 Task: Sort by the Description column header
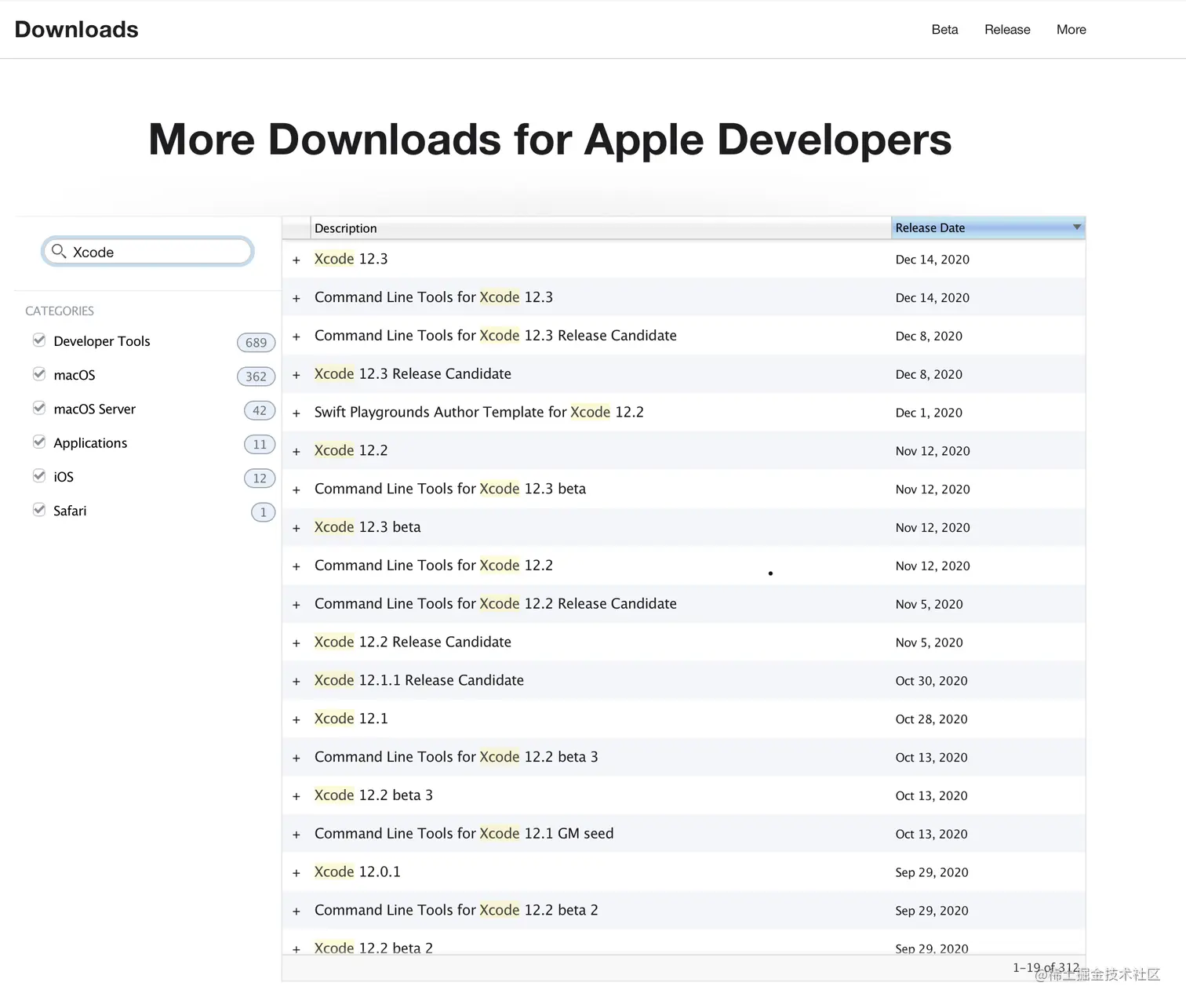601,228
